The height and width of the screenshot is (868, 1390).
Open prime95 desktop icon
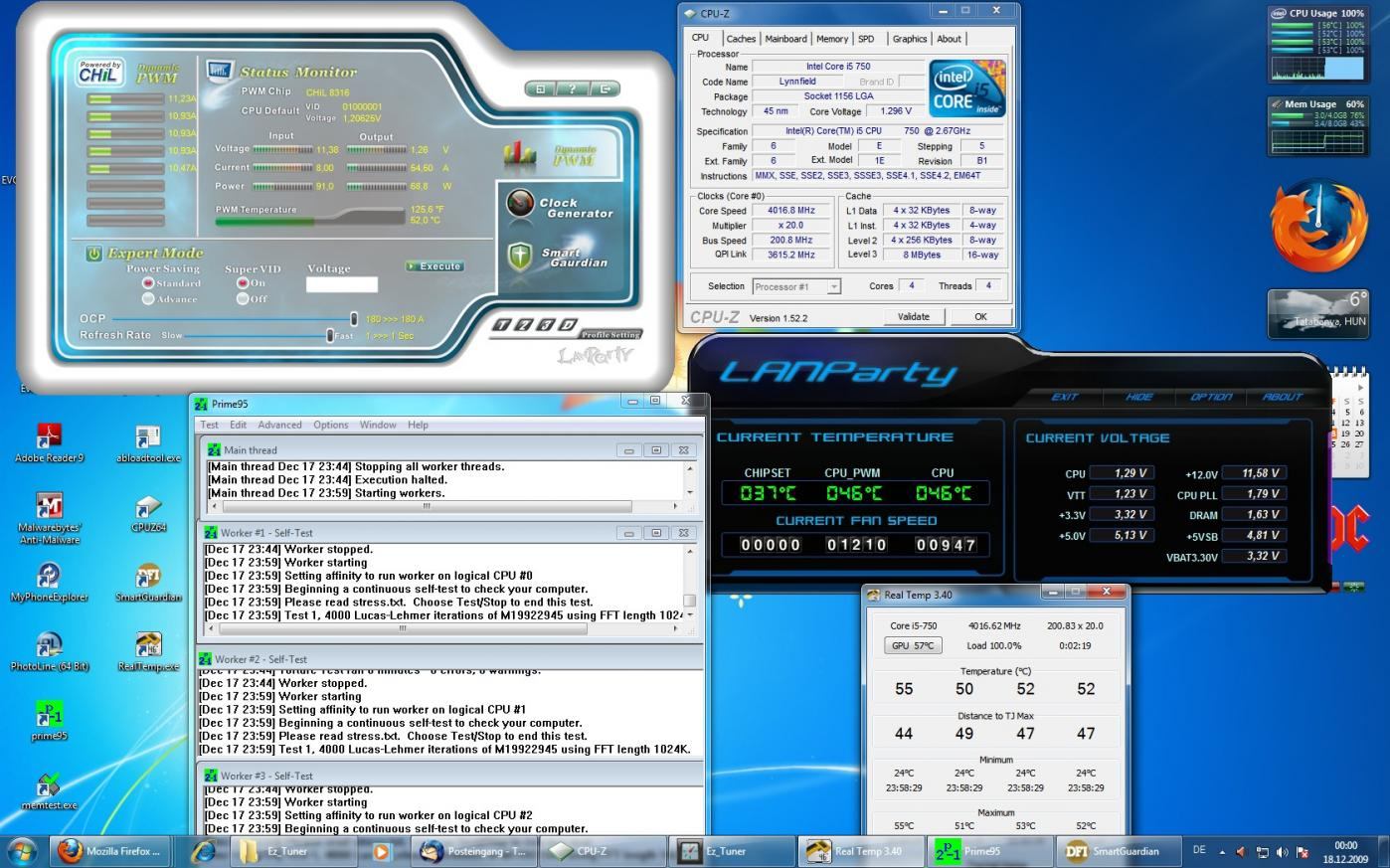(x=49, y=721)
